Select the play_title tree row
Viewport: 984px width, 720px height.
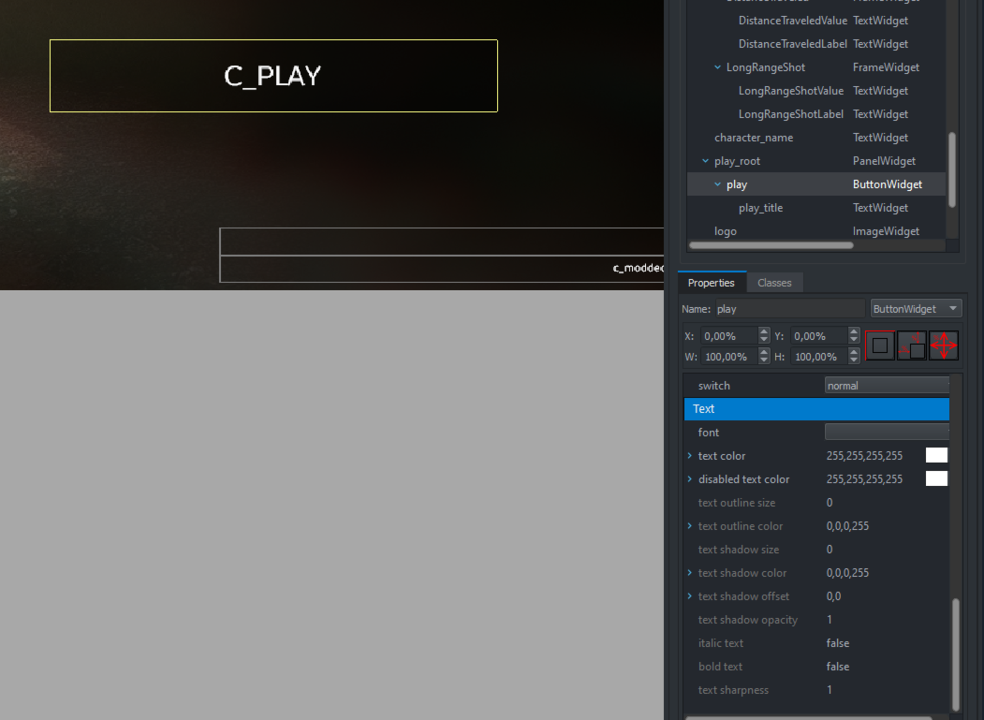pyautogui.click(x=816, y=208)
